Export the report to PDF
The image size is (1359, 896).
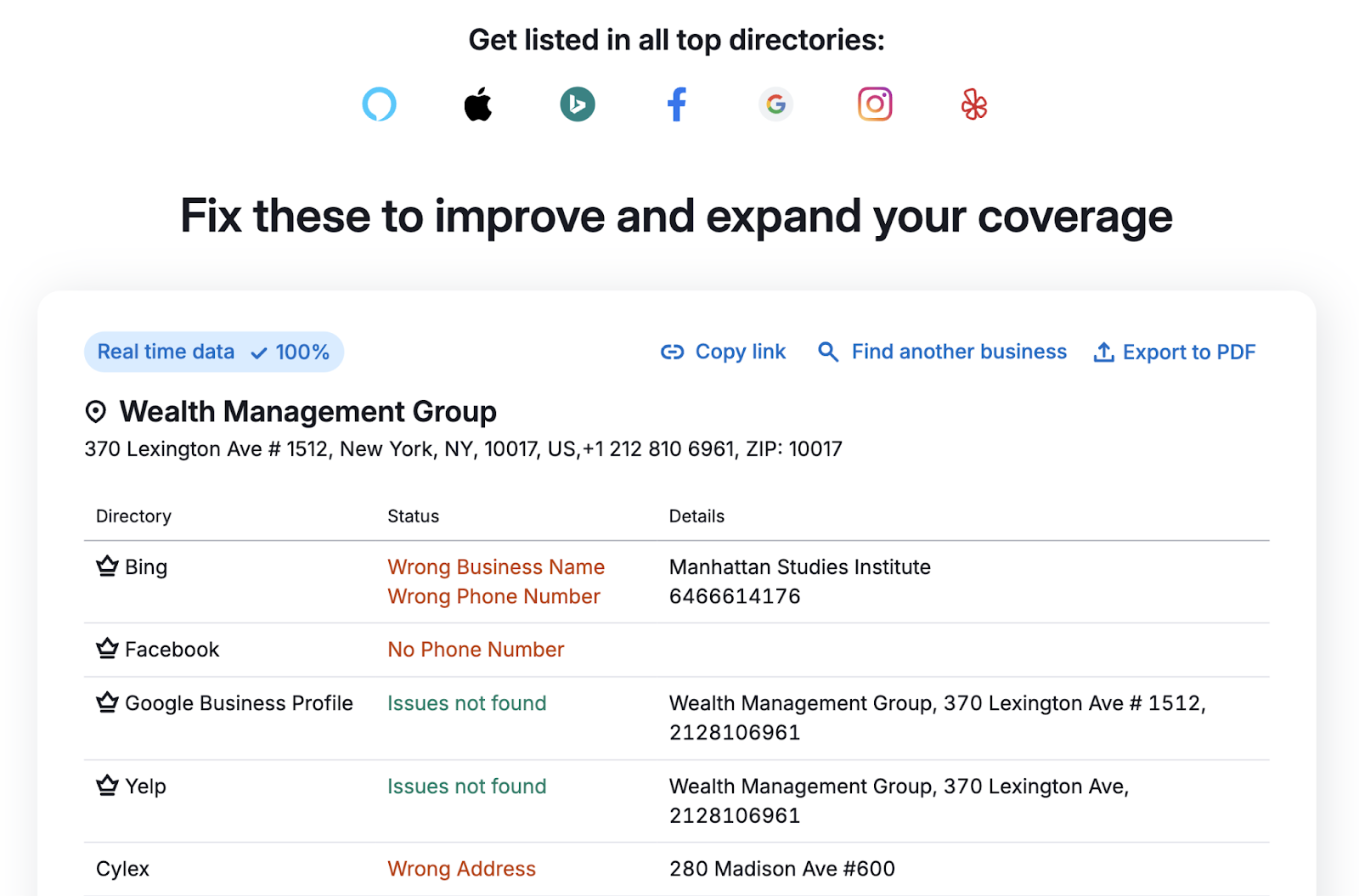point(1174,352)
